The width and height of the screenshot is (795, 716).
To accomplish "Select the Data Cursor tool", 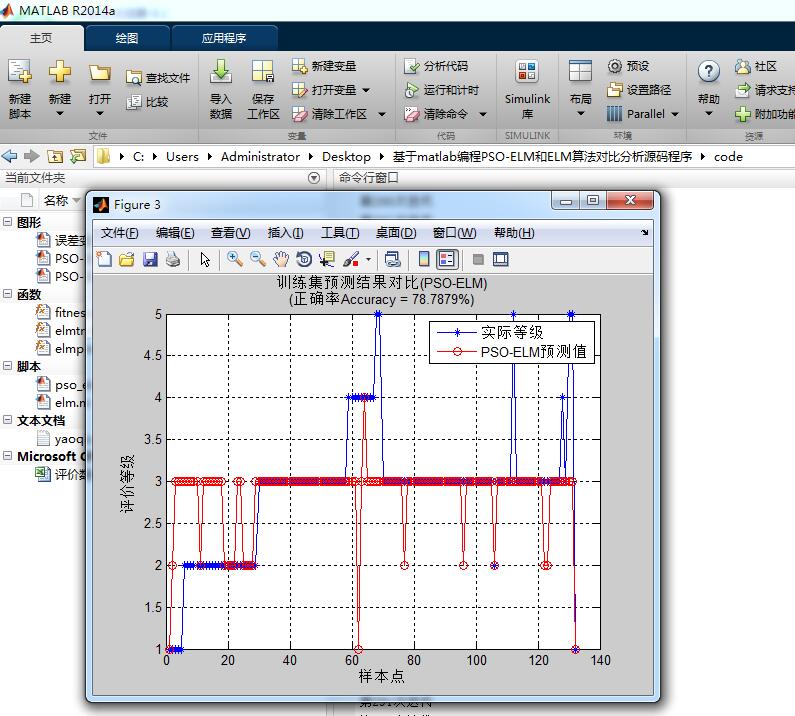I will click(327, 259).
